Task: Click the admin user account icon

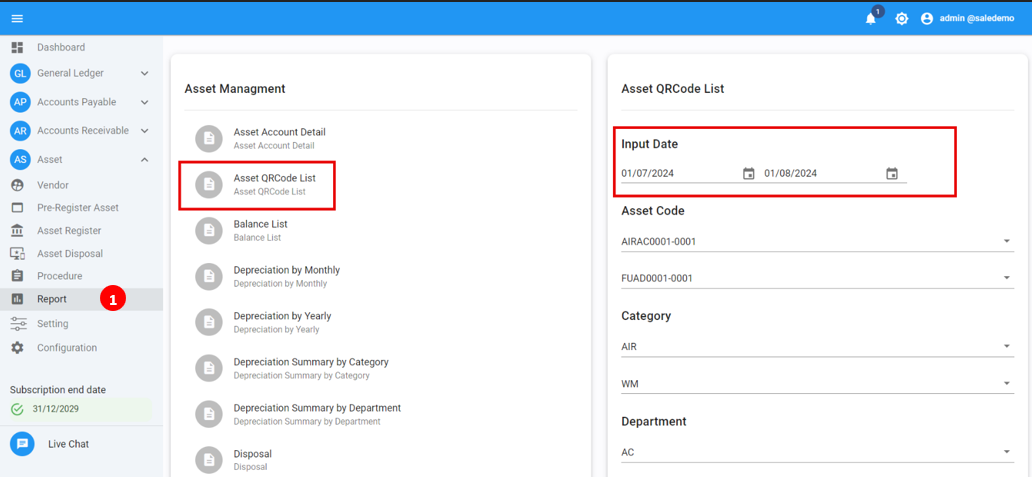Action: point(927,19)
